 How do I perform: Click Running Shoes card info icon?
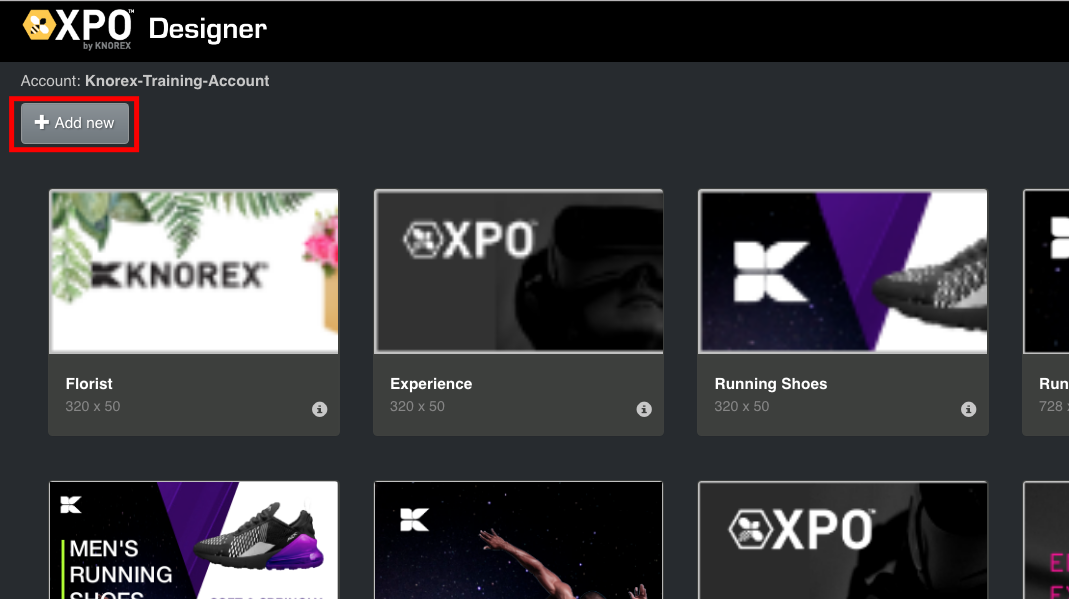(968, 409)
